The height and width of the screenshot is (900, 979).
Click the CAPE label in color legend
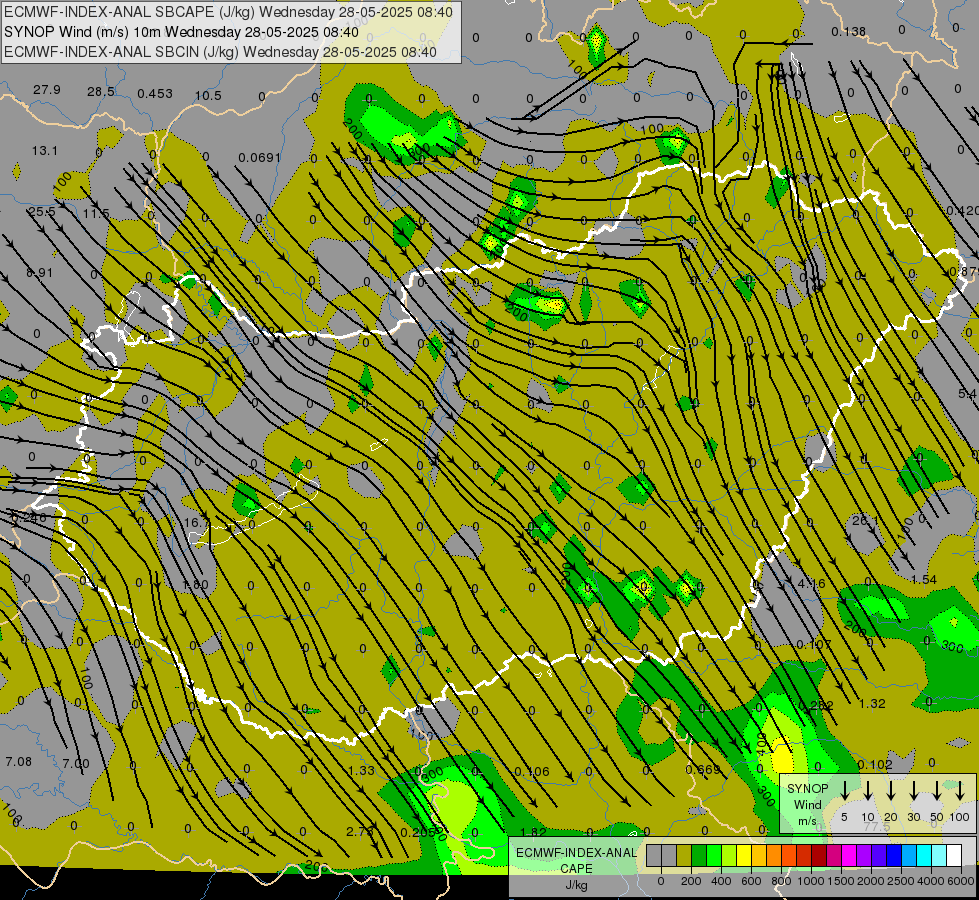point(576,869)
